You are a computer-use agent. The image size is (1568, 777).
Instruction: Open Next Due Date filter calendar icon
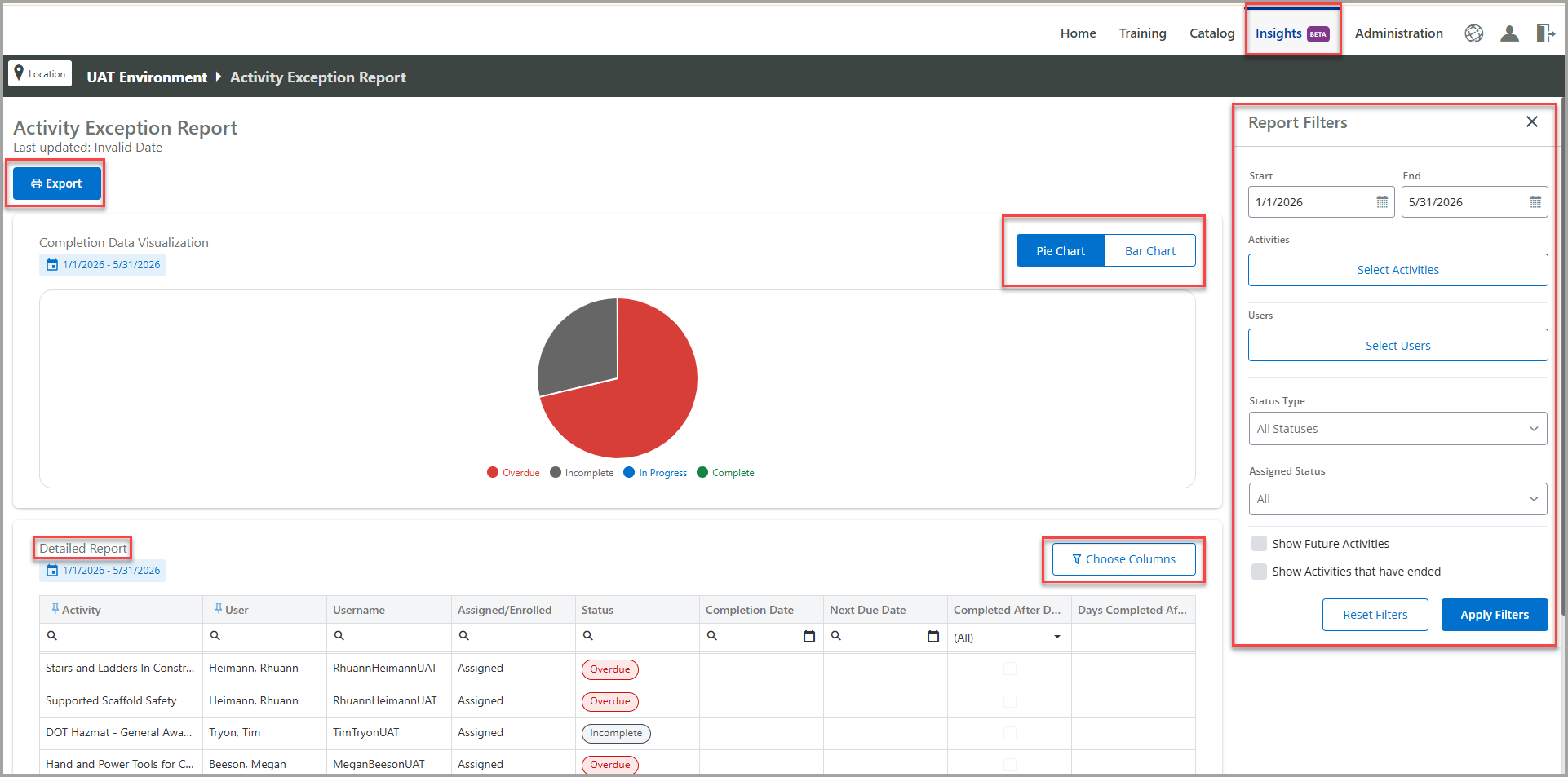[933, 637]
